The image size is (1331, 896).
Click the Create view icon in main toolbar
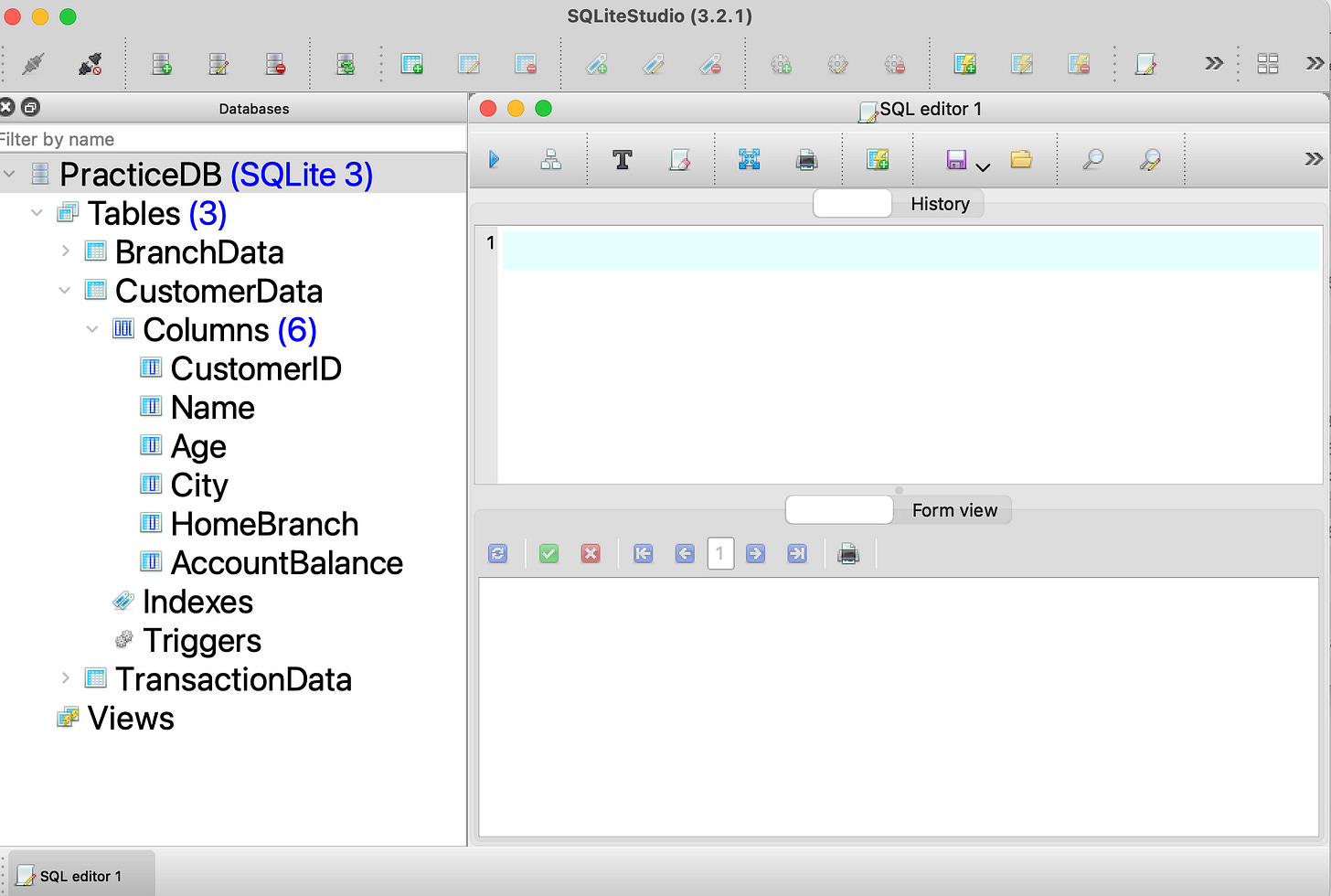(x=965, y=64)
